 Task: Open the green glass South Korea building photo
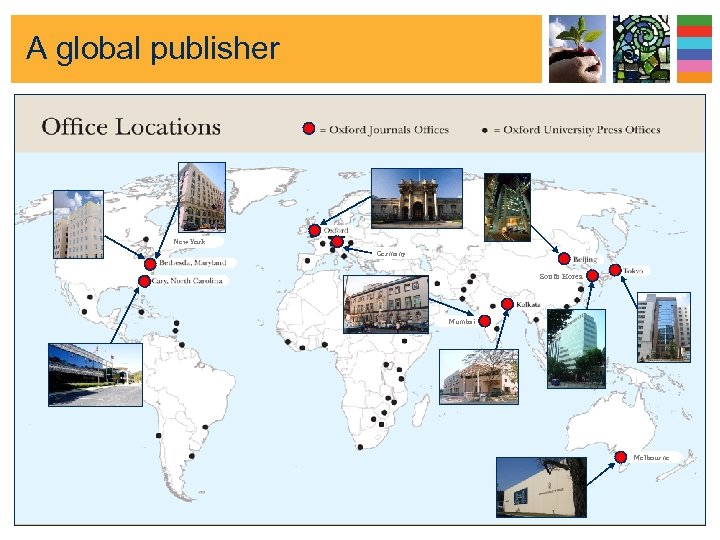click(x=576, y=349)
